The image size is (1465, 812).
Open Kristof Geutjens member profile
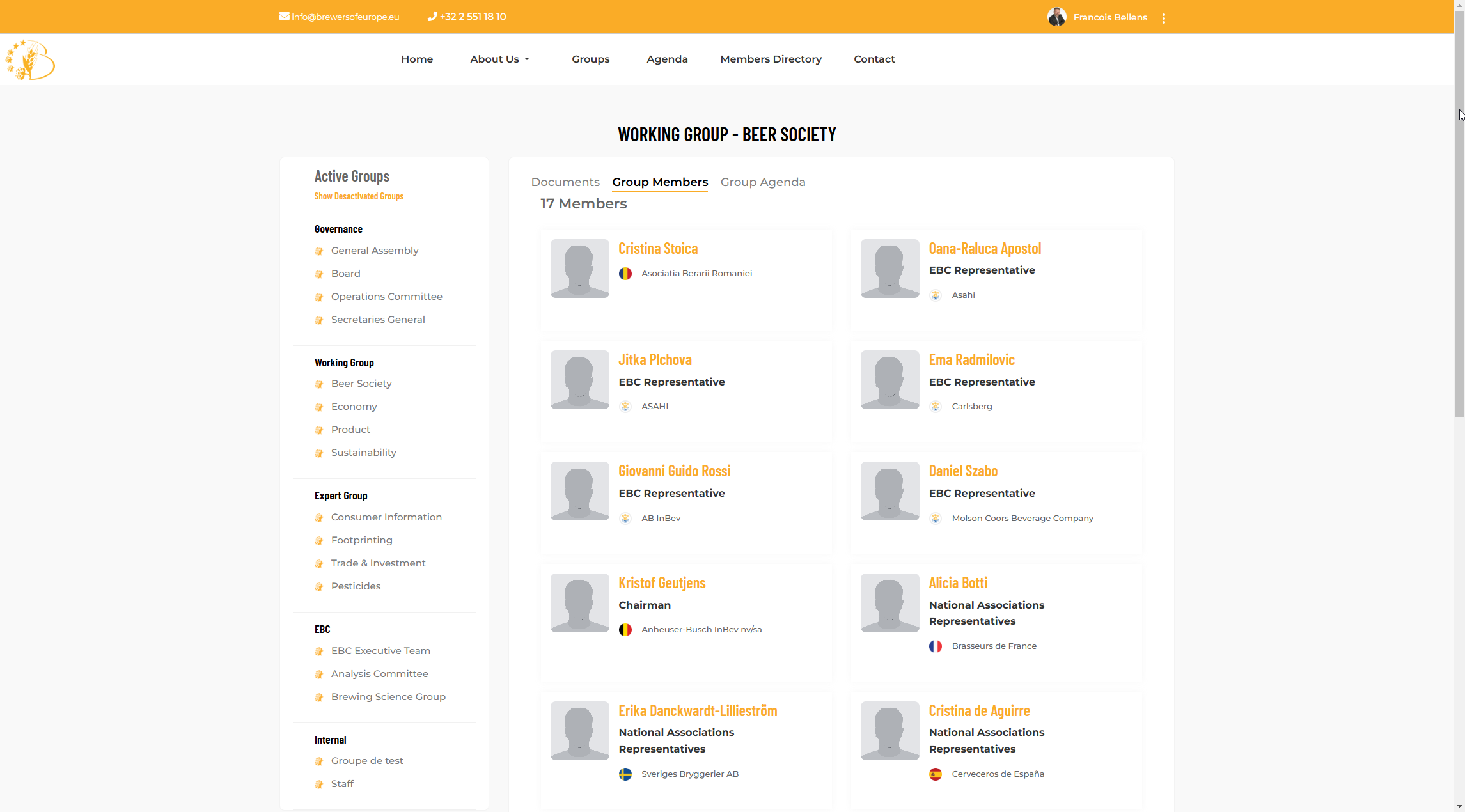(x=661, y=583)
